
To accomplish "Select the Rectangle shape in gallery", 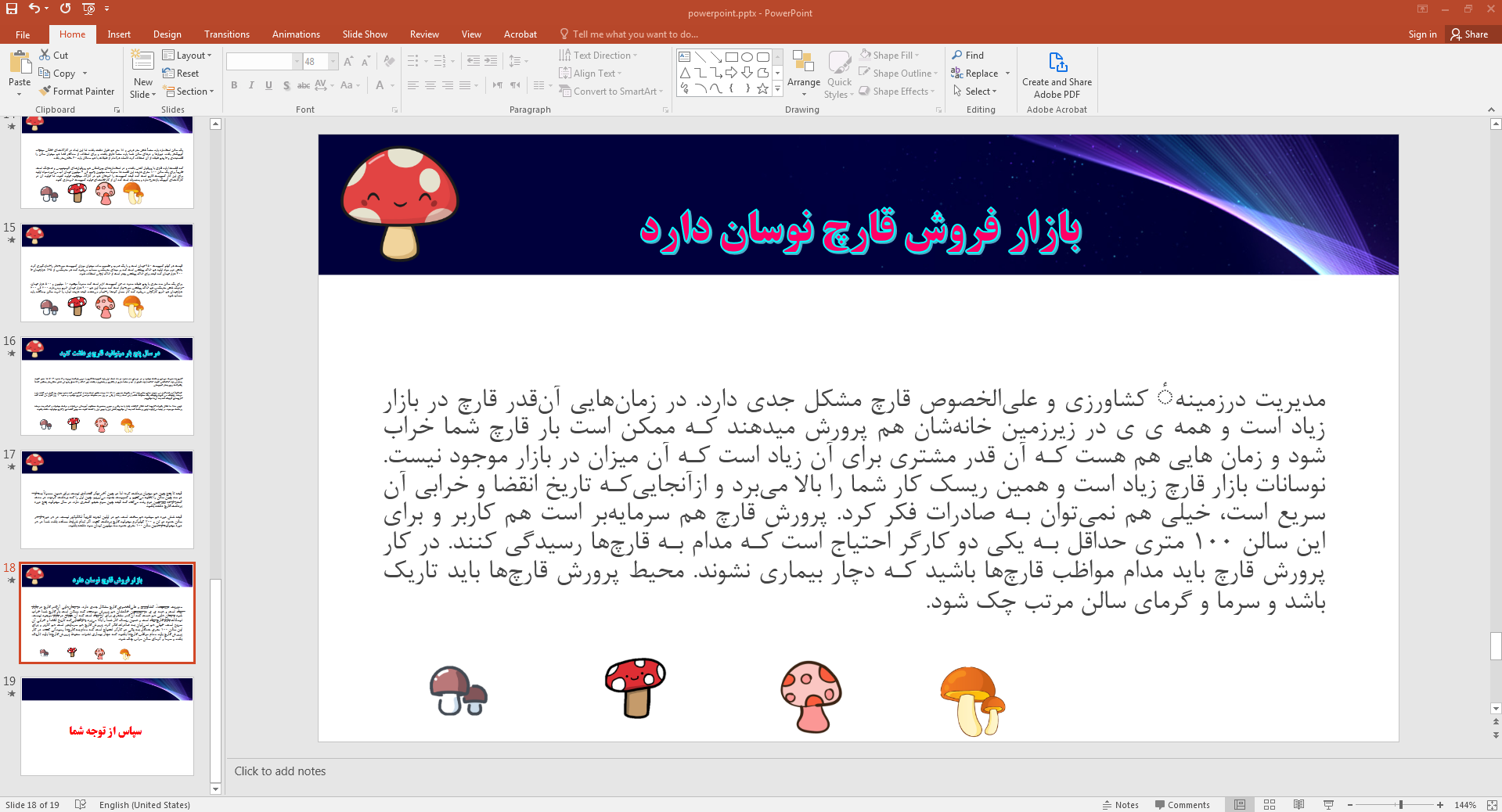I will click(731, 57).
